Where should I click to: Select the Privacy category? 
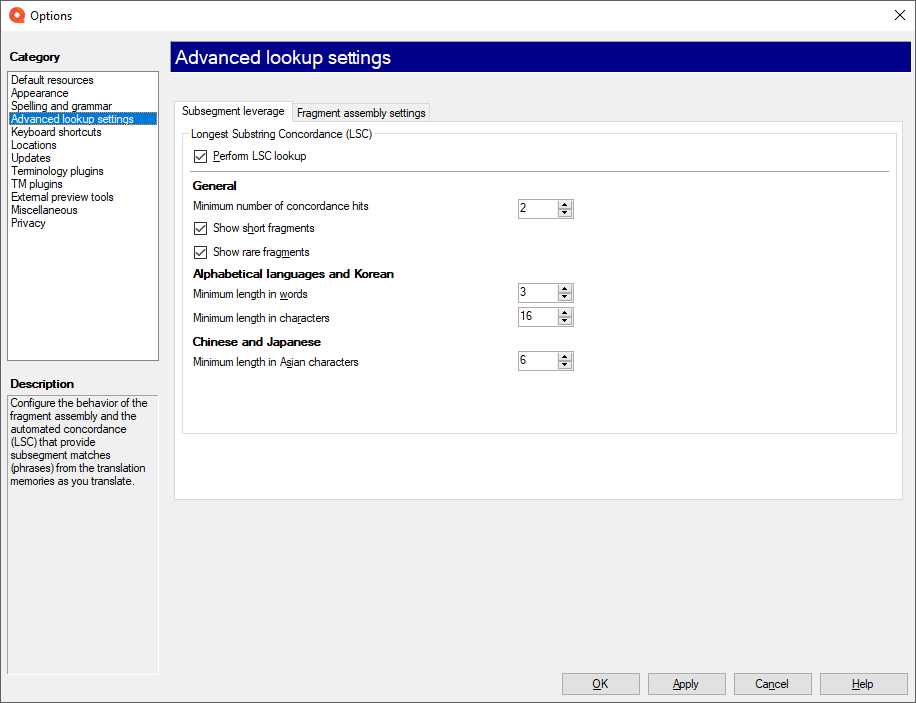28,222
